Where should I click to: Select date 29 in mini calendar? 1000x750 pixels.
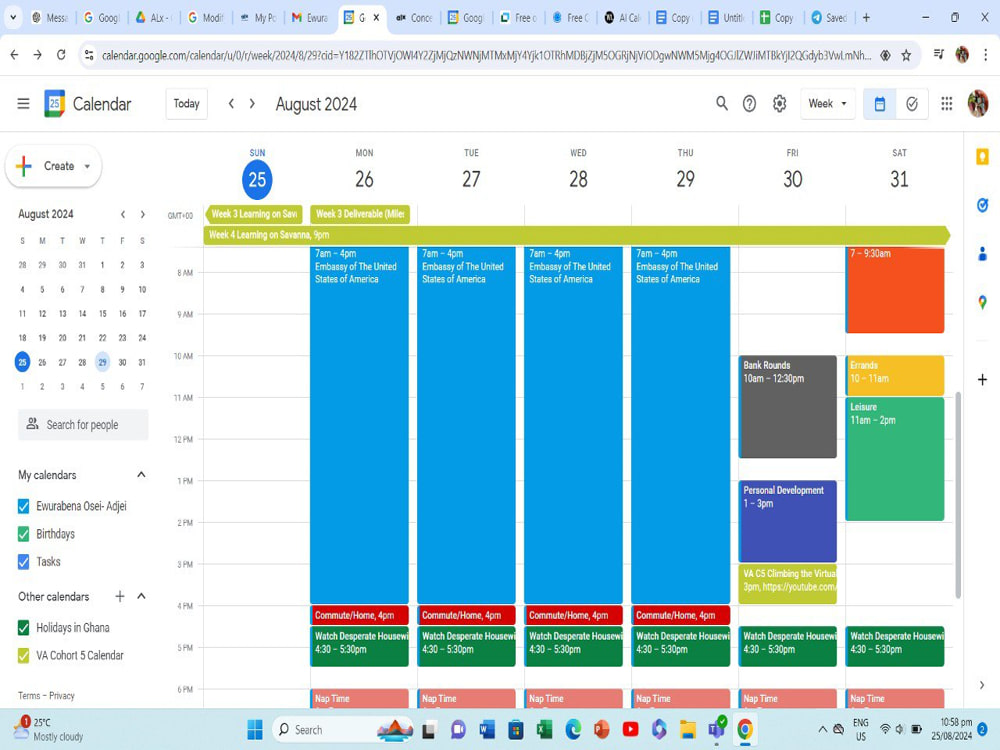click(102, 362)
